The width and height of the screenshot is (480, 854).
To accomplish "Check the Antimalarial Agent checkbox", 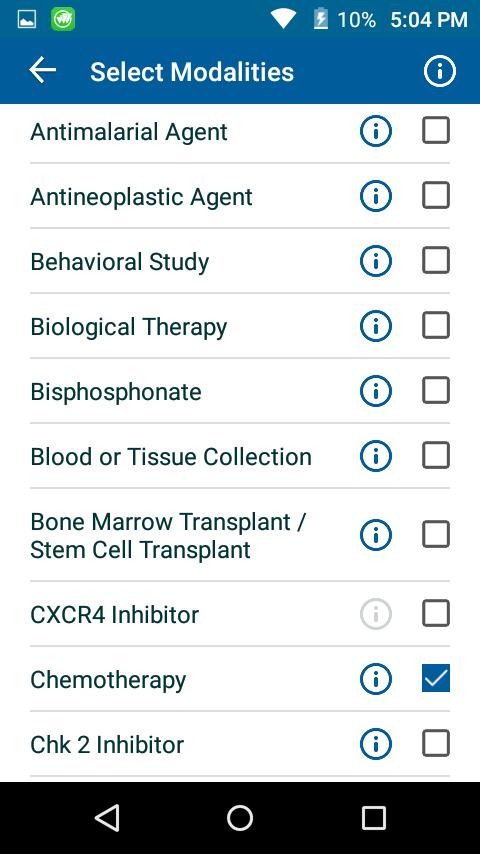I will (x=436, y=130).
